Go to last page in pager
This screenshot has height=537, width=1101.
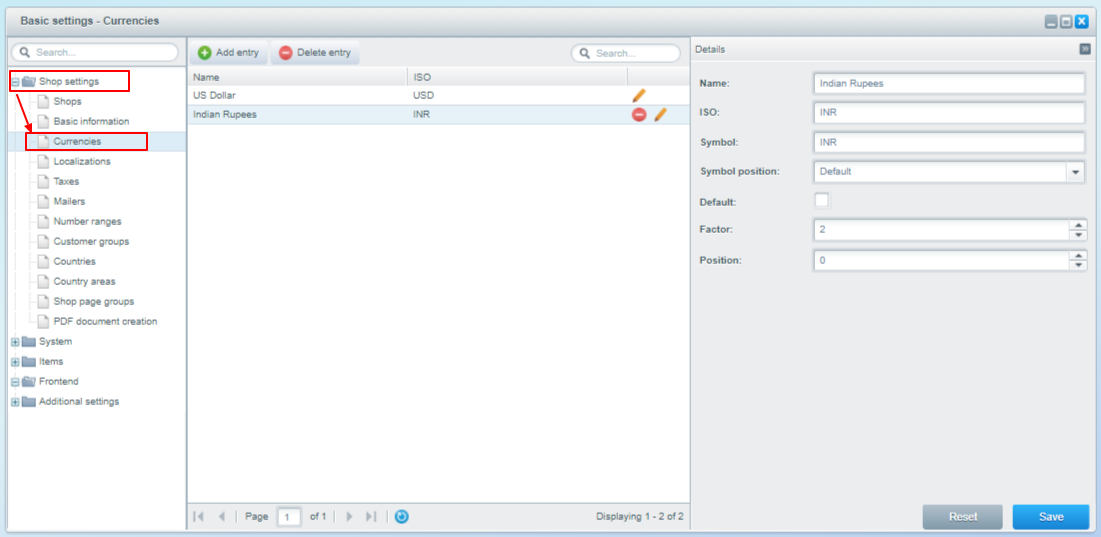click(372, 517)
